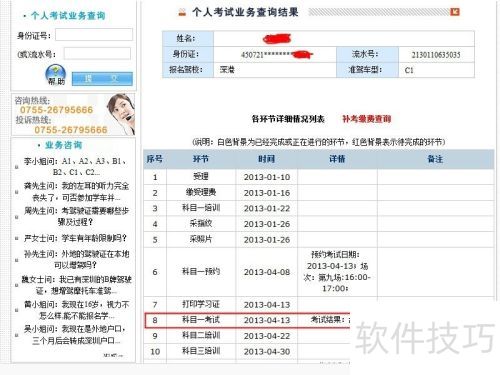Click the 备注 column header
This screenshot has height=375, width=500.
(435, 159)
